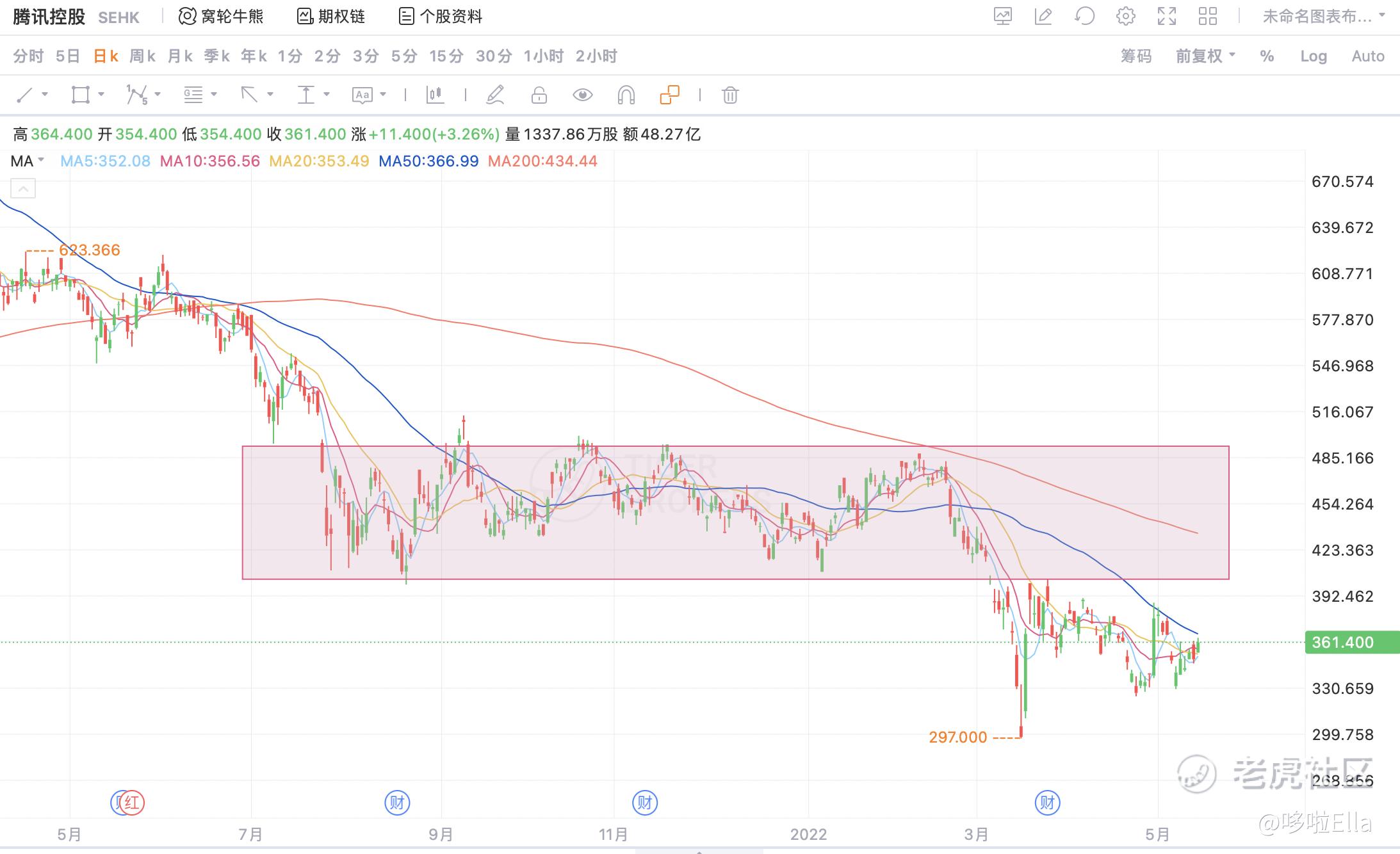1400x854 pixels.
Task: Expand text tool options arrow
Action: coord(383,95)
